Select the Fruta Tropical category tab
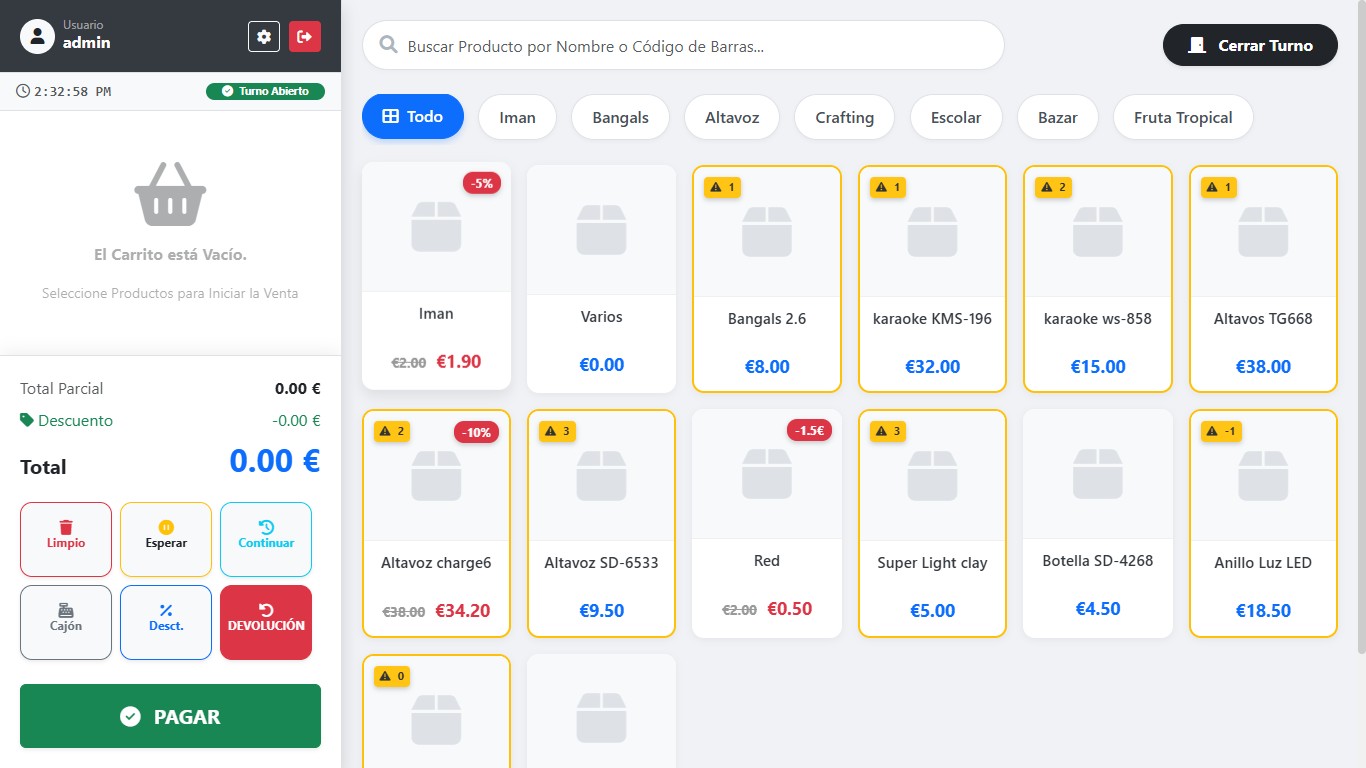1366x768 pixels. coord(1183,117)
